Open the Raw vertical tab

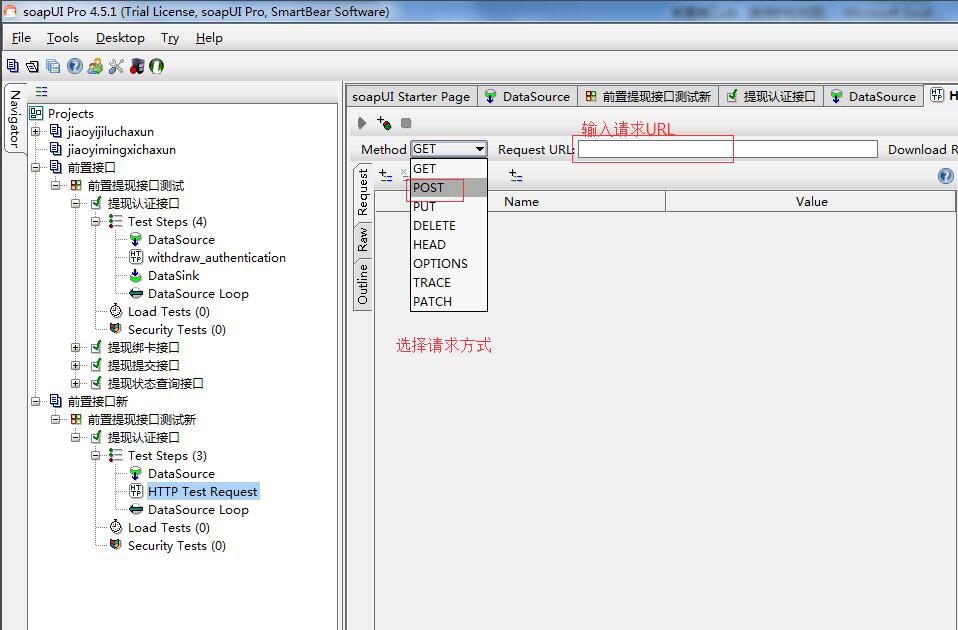coord(363,238)
